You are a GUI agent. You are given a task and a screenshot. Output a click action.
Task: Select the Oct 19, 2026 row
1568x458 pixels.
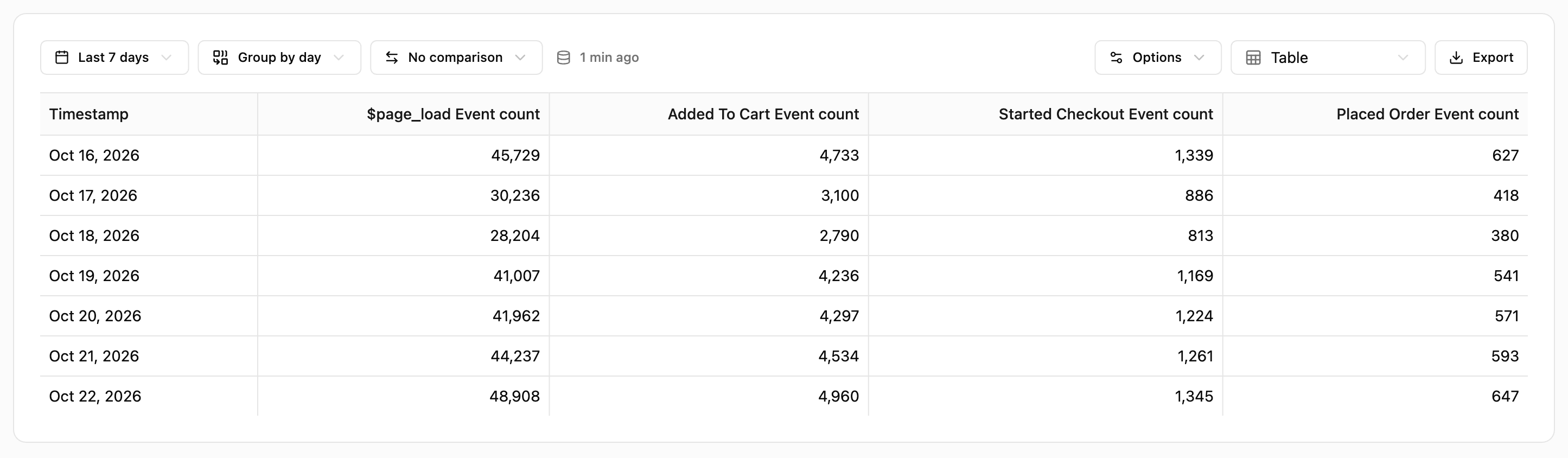pyautogui.click(x=784, y=276)
